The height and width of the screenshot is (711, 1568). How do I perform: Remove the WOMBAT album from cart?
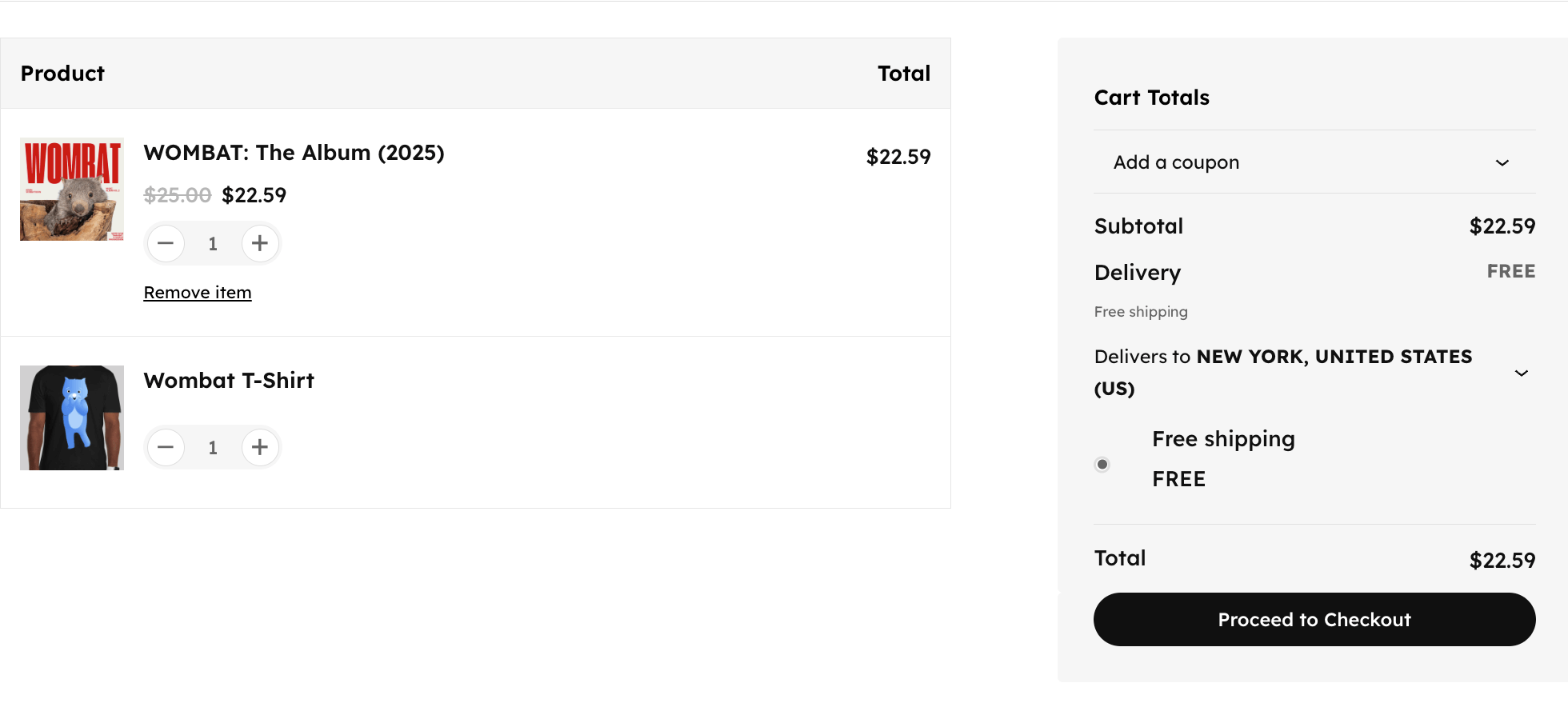pos(198,293)
